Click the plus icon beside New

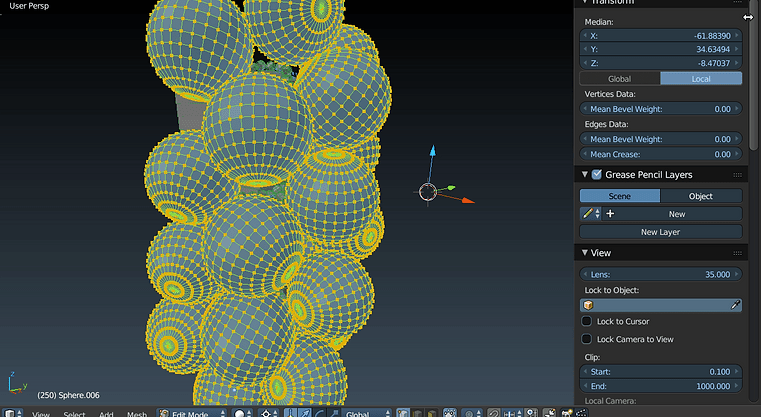click(x=610, y=214)
